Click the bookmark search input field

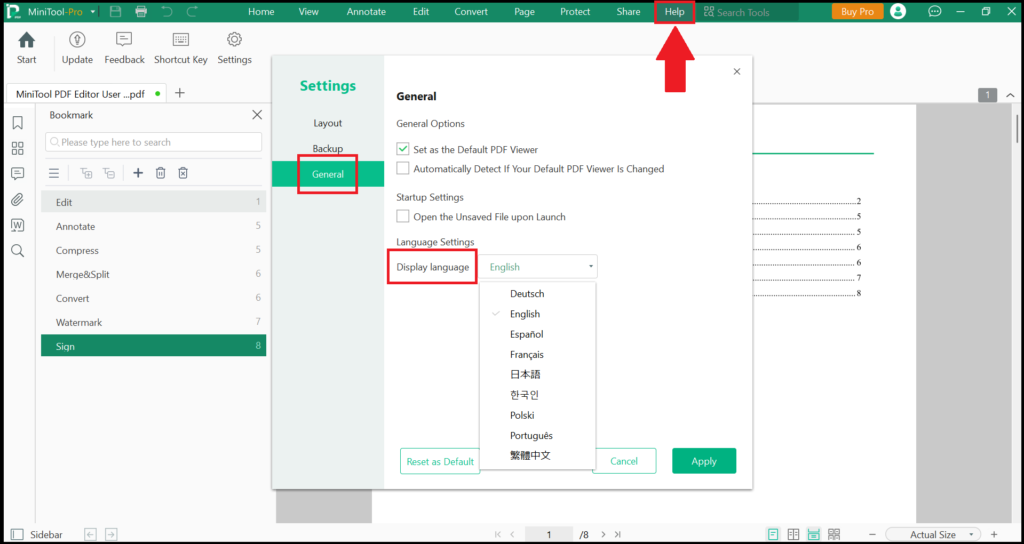[153, 142]
